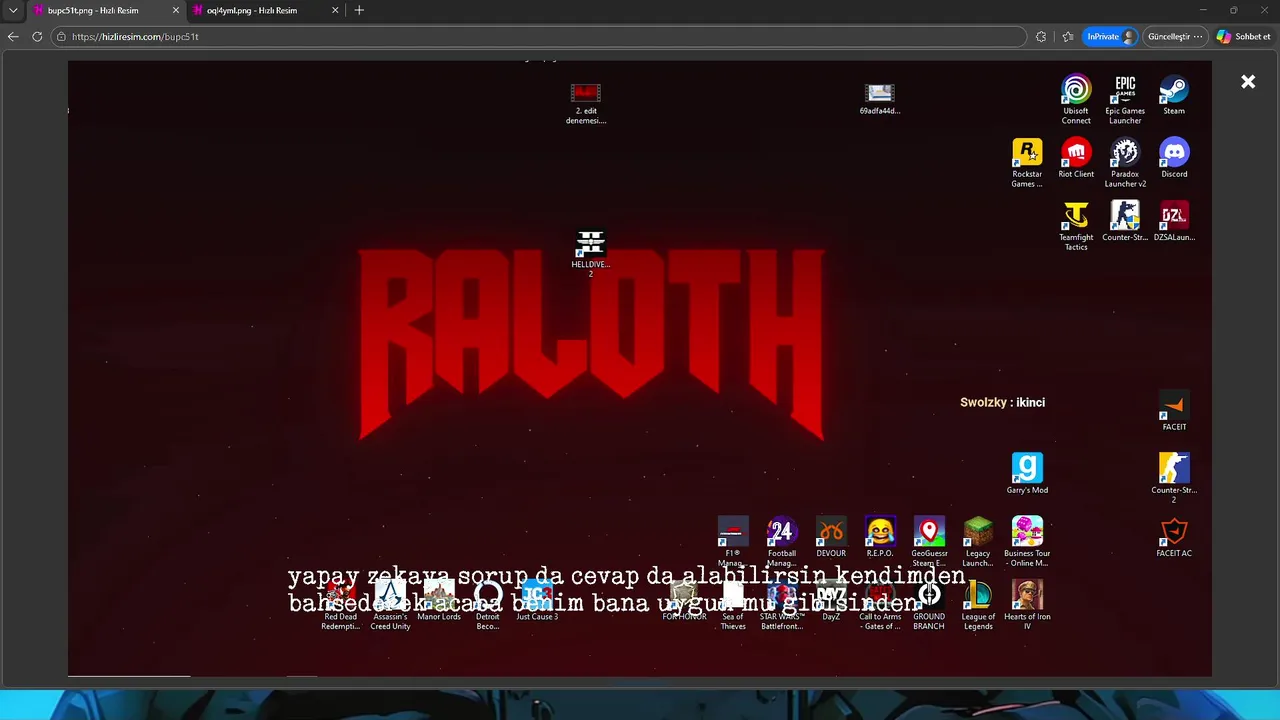Open the Discord desktop icon
Screen dimensions: 1280x720
click(x=1174, y=158)
